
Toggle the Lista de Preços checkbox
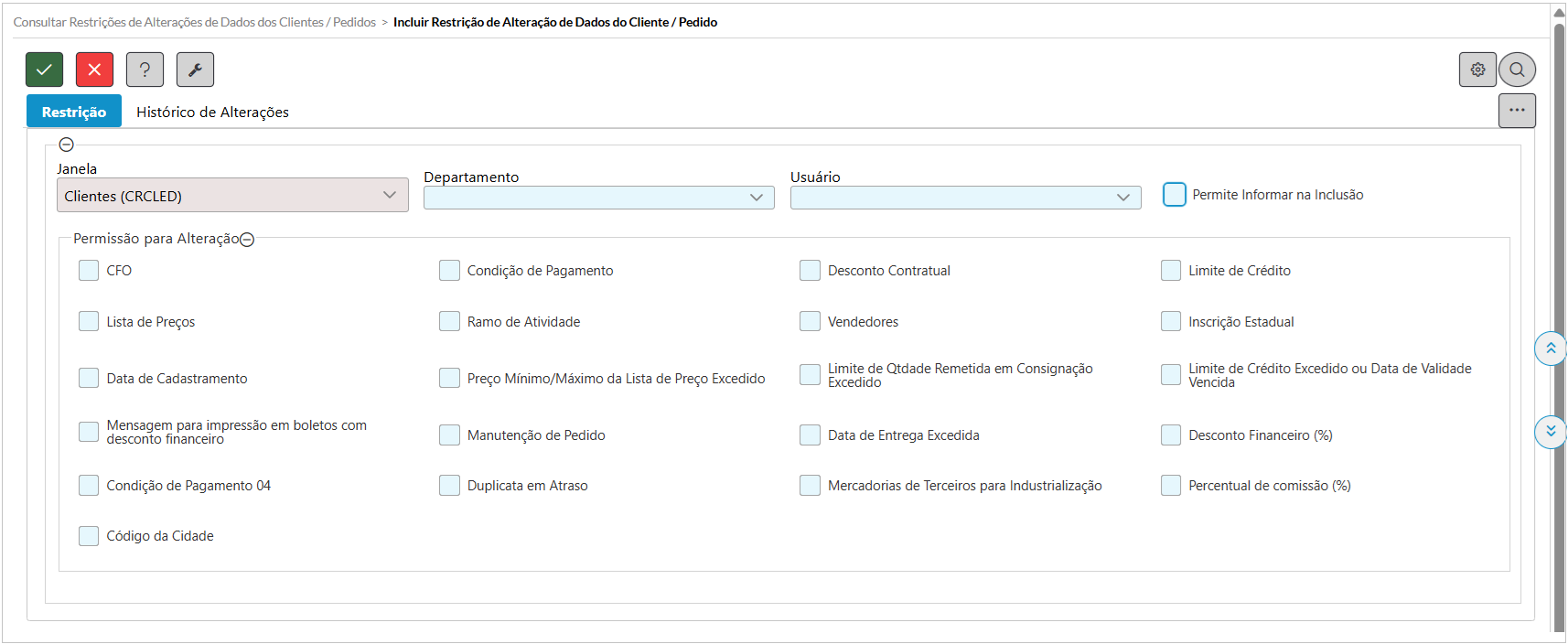pyautogui.click(x=89, y=322)
